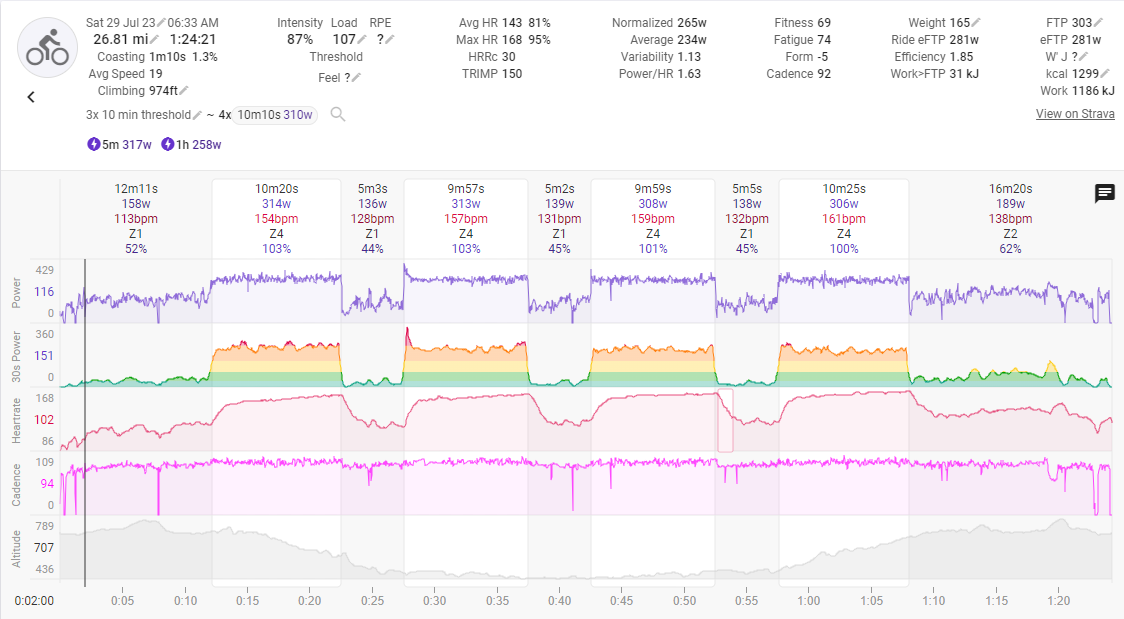Click the Altitude chart axis label
1124x619 pixels.
(x=16, y=549)
